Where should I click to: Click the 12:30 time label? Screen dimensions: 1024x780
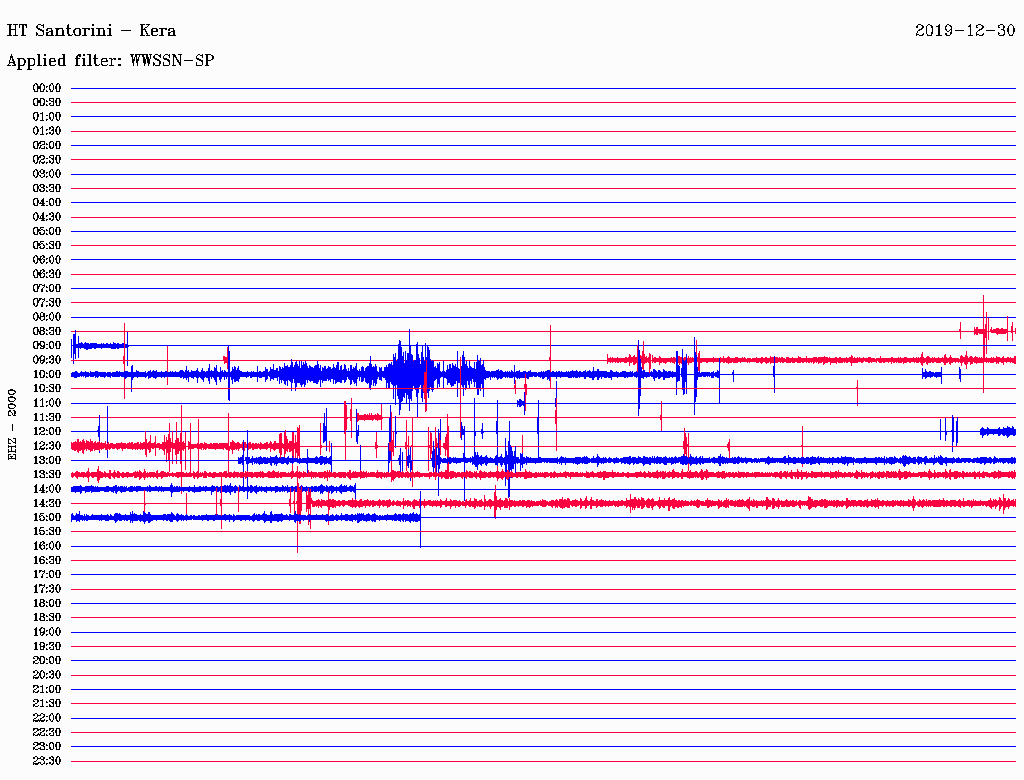point(47,446)
